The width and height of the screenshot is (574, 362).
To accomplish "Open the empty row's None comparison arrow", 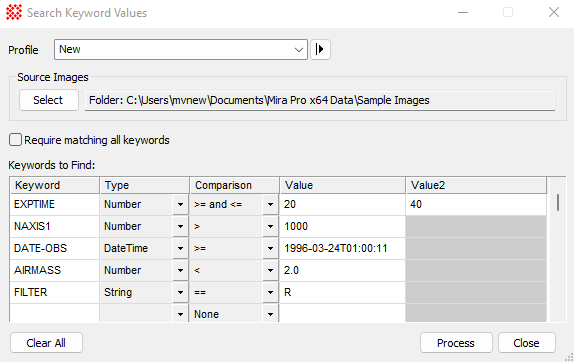I will (x=270, y=314).
